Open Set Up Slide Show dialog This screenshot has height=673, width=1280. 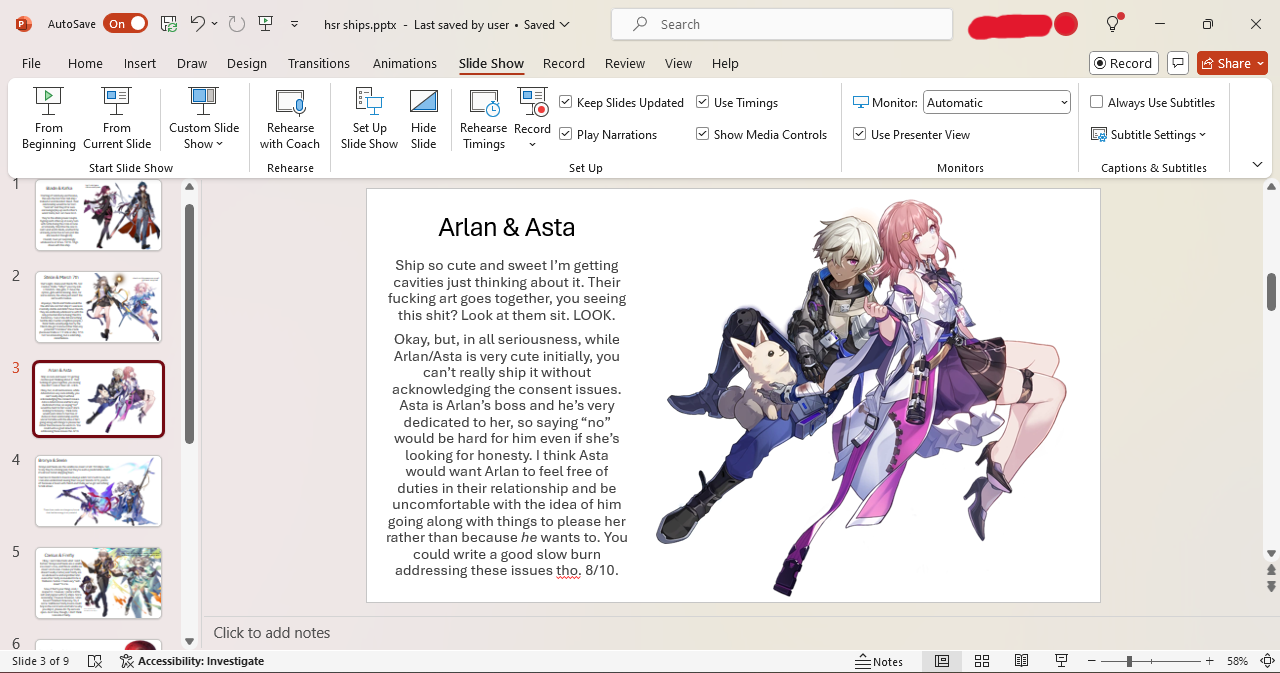pos(369,118)
